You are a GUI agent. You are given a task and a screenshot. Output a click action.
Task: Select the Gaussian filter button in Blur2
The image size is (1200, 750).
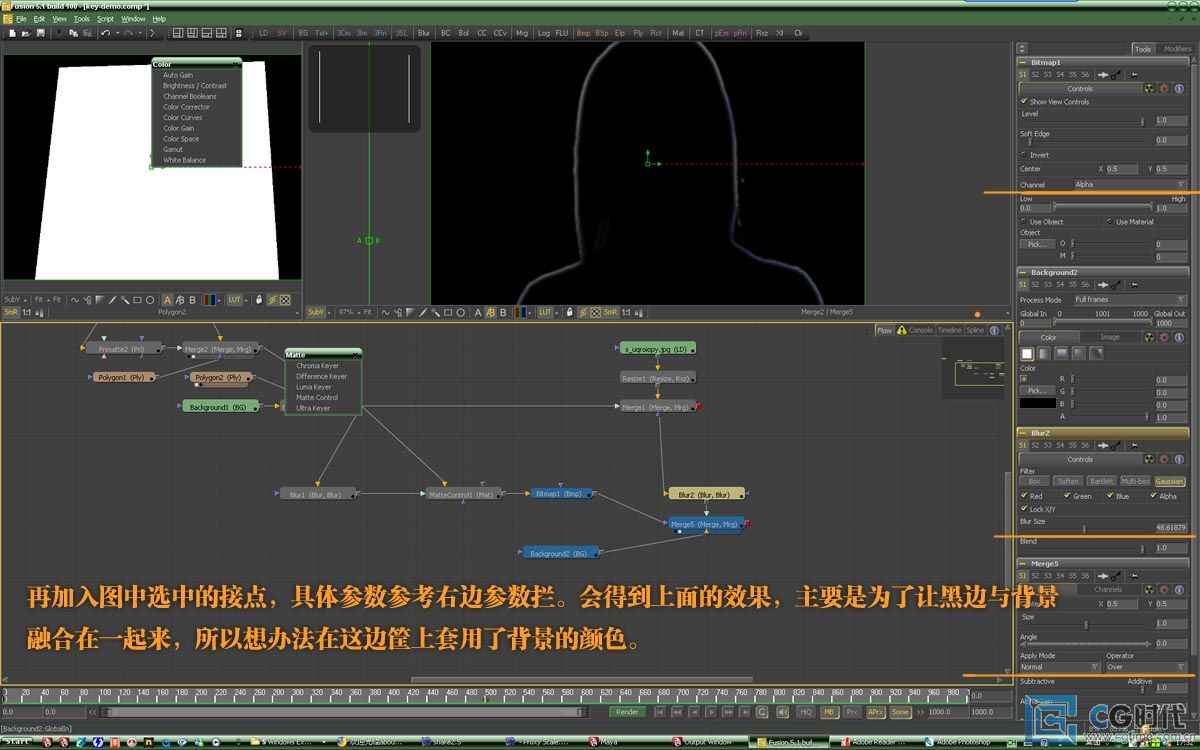(1169, 481)
